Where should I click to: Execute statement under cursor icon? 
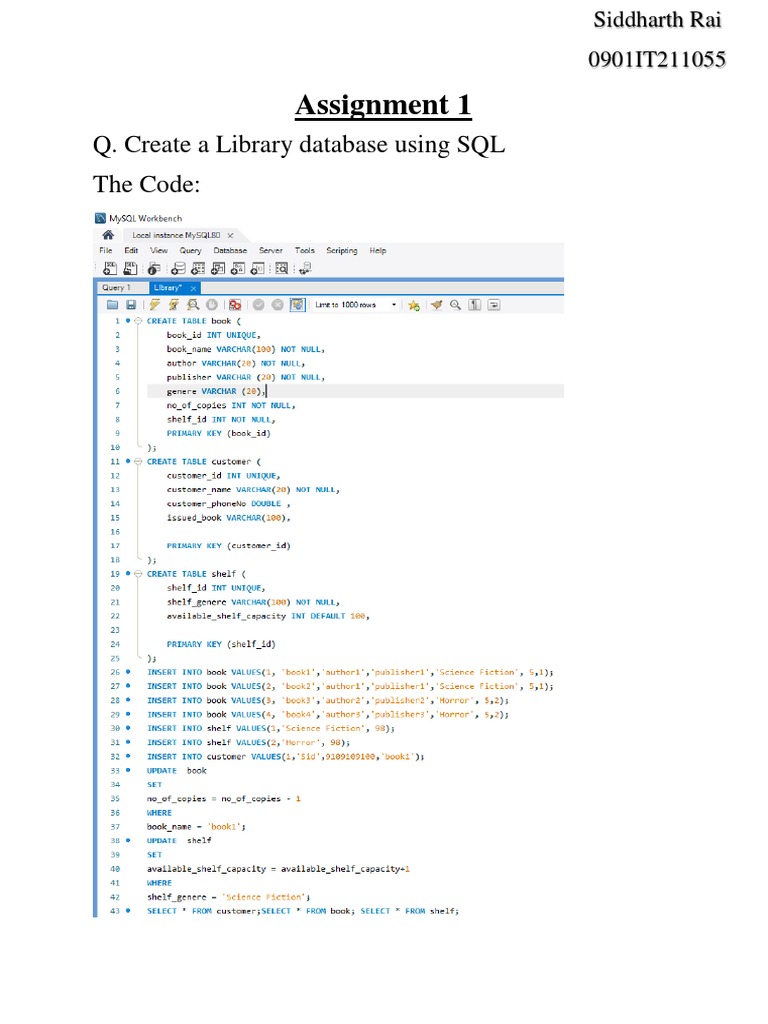click(173, 305)
